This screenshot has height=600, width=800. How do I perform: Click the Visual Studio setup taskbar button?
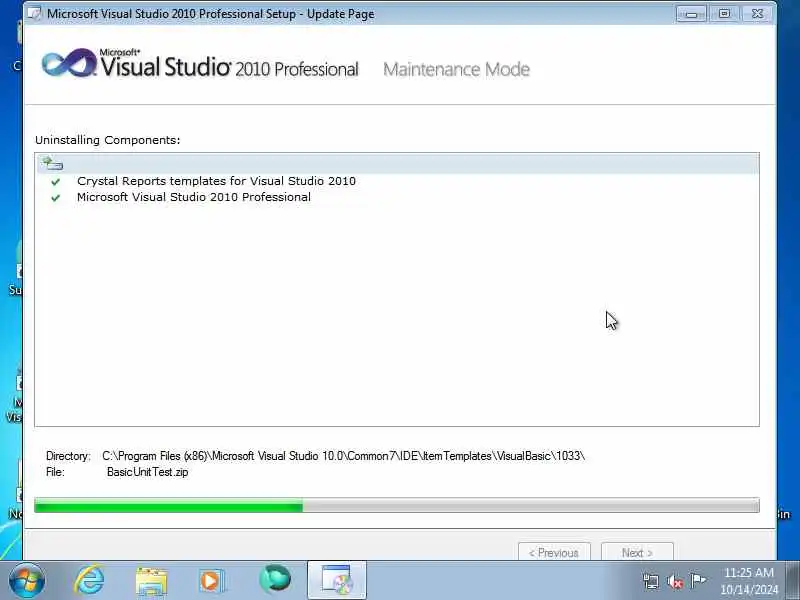[337, 580]
